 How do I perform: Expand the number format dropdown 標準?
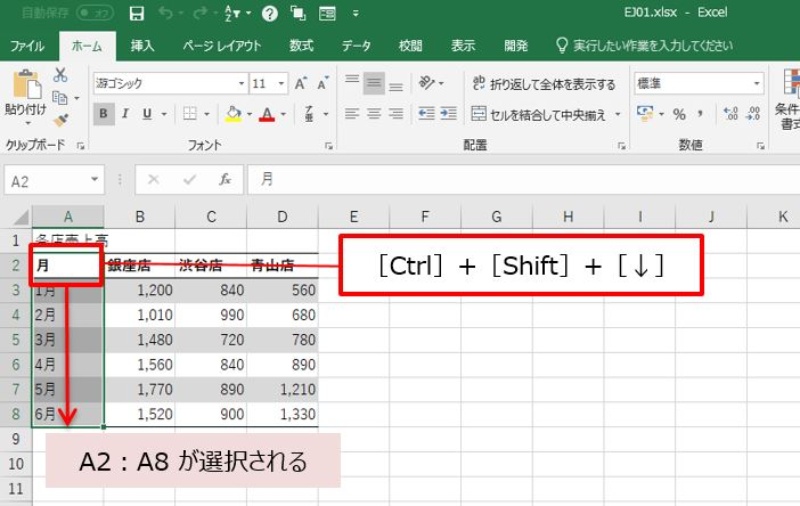pyautogui.click(x=698, y=84)
